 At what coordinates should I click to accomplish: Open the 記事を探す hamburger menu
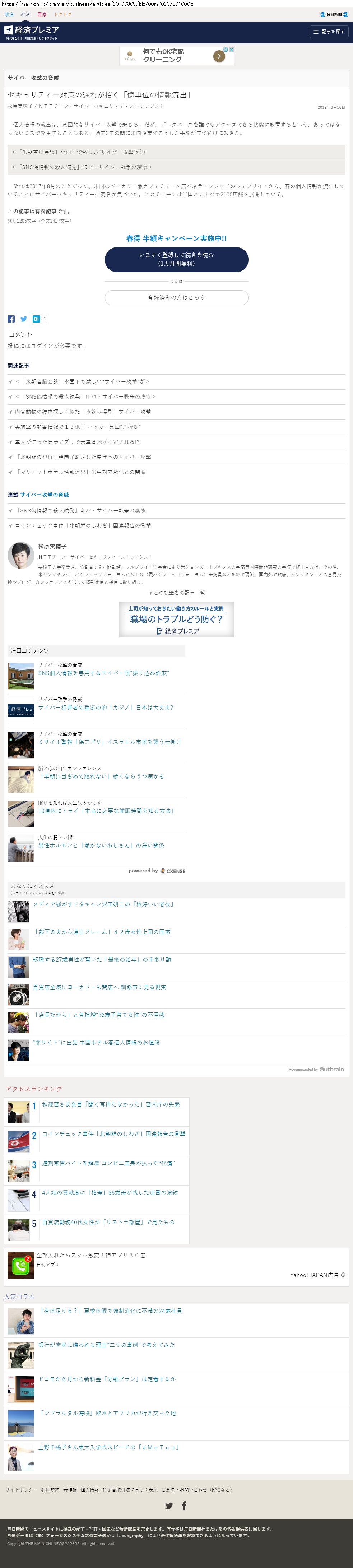(x=329, y=32)
